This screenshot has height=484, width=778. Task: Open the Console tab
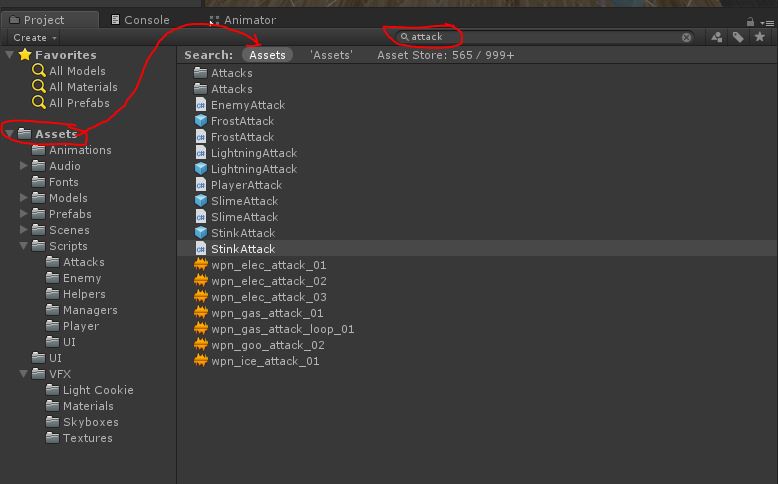coord(140,20)
